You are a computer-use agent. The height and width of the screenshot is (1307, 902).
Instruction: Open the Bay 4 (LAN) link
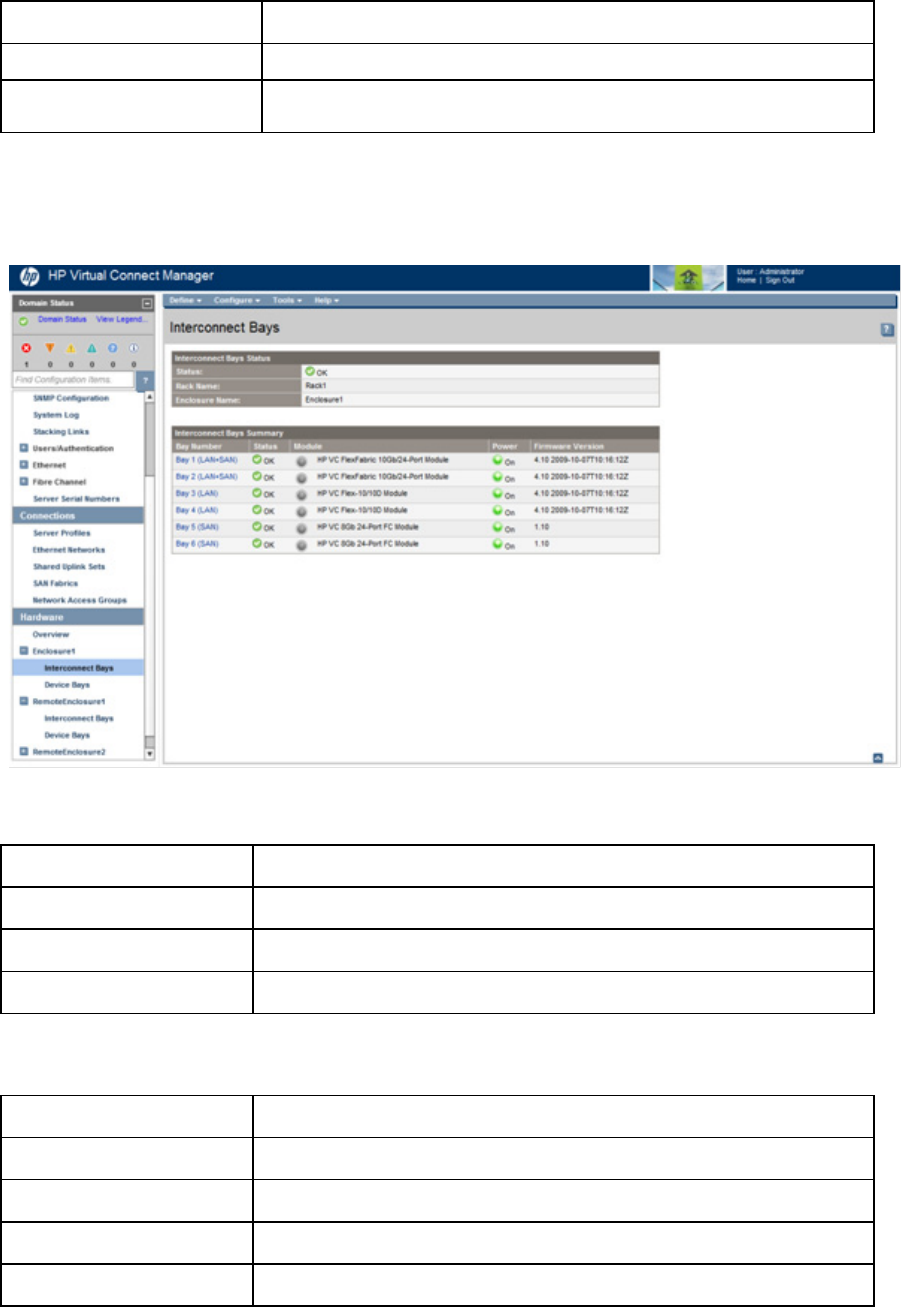point(198,510)
